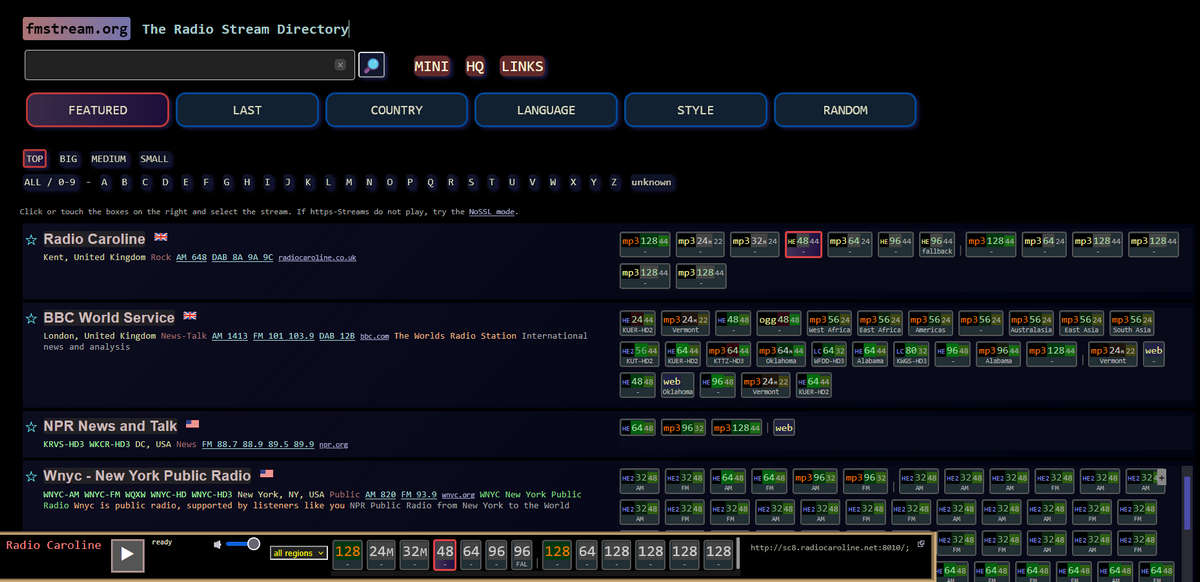1200x582 pixels.
Task: Open the RANDOM tab
Action: click(x=845, y=110)
